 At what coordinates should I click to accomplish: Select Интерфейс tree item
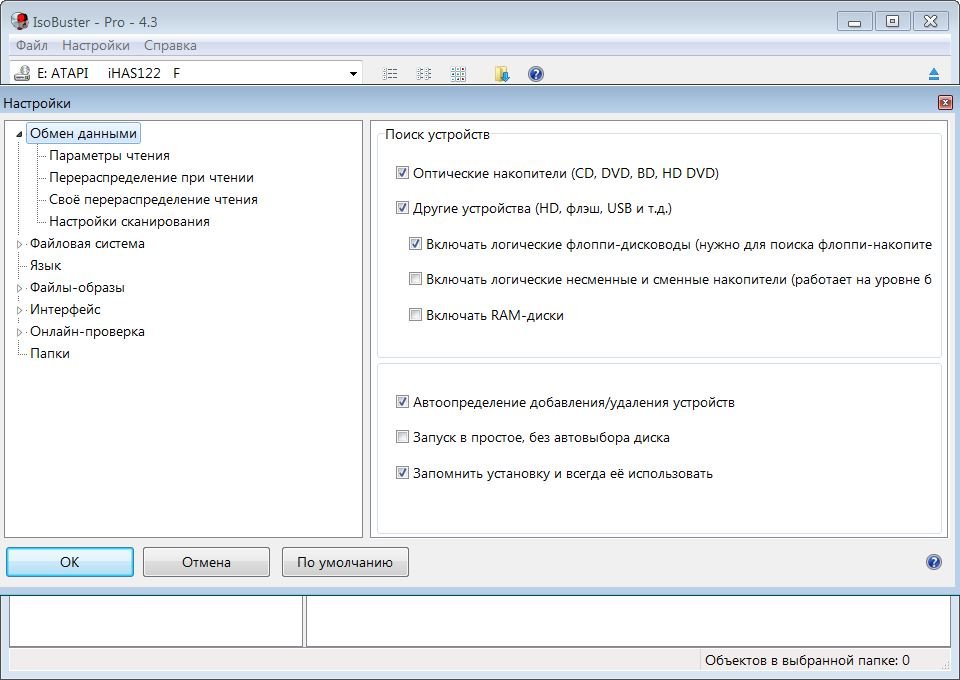click(x=65, y=310)
